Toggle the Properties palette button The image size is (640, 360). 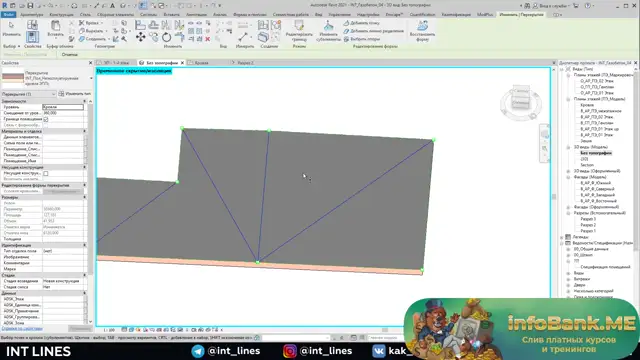[32, 37]
